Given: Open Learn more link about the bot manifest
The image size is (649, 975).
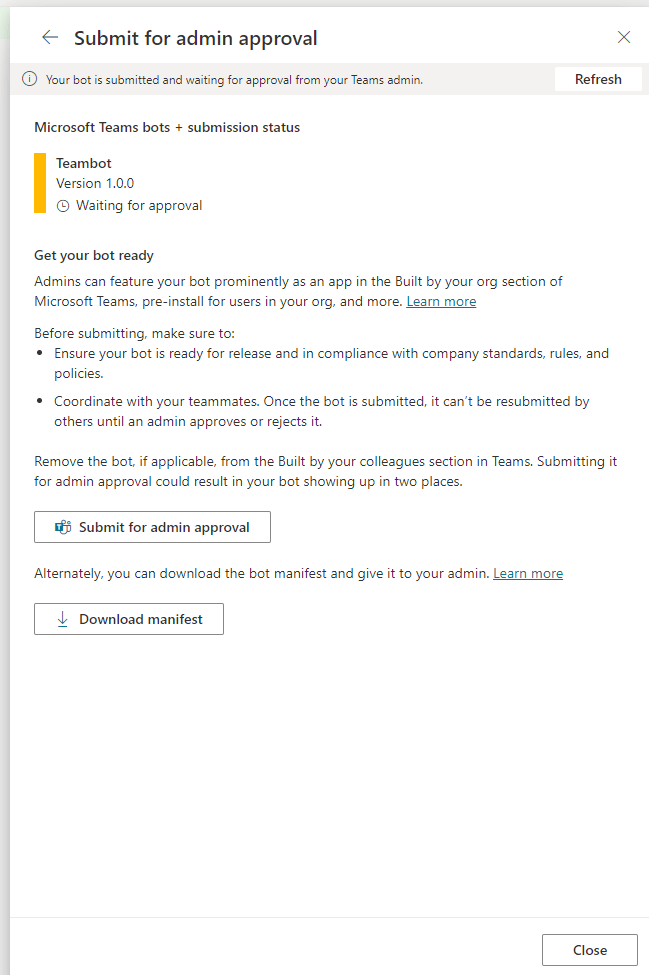Looking at the screenshot, I should [528, 574].
